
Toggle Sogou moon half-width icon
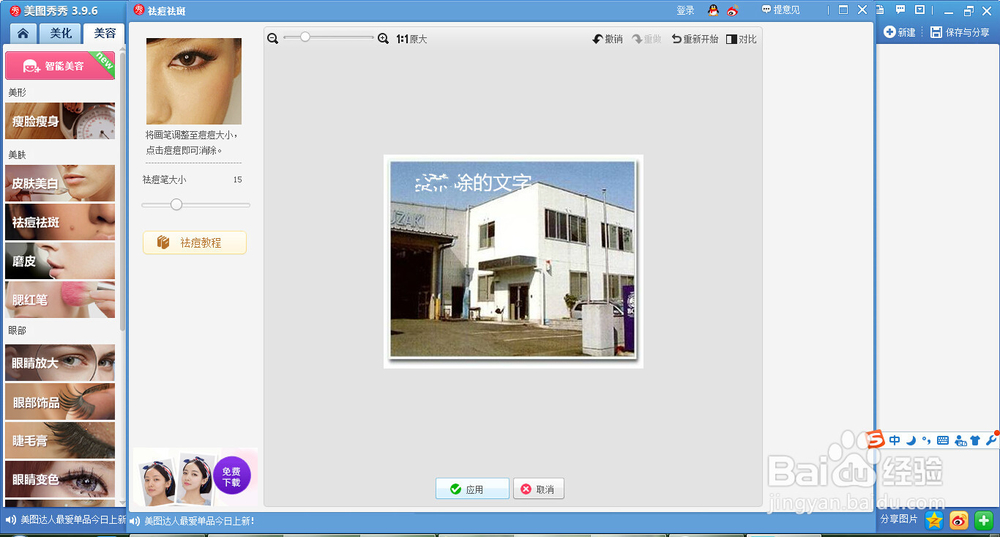click(x=911, y=440)
